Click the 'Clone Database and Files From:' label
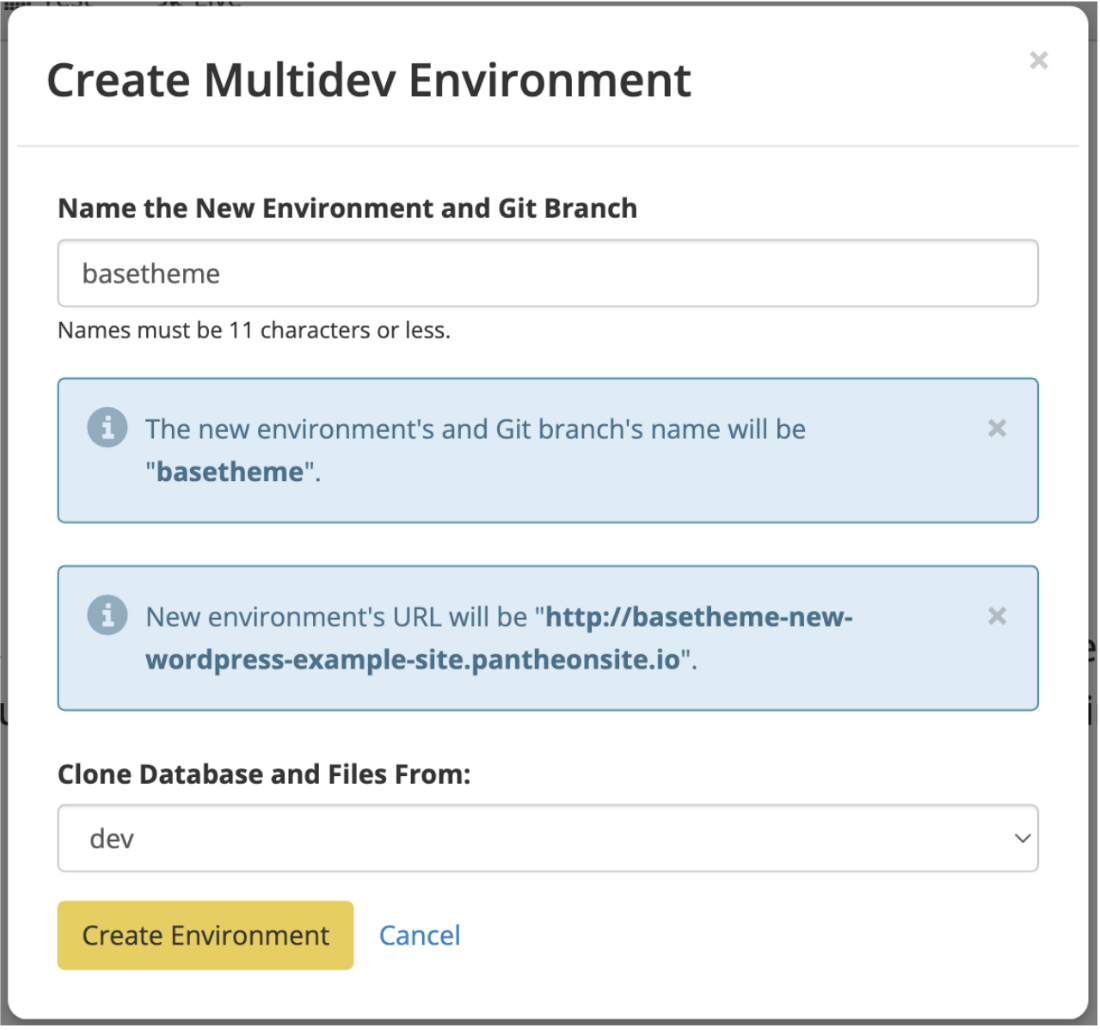 point(264,774)
